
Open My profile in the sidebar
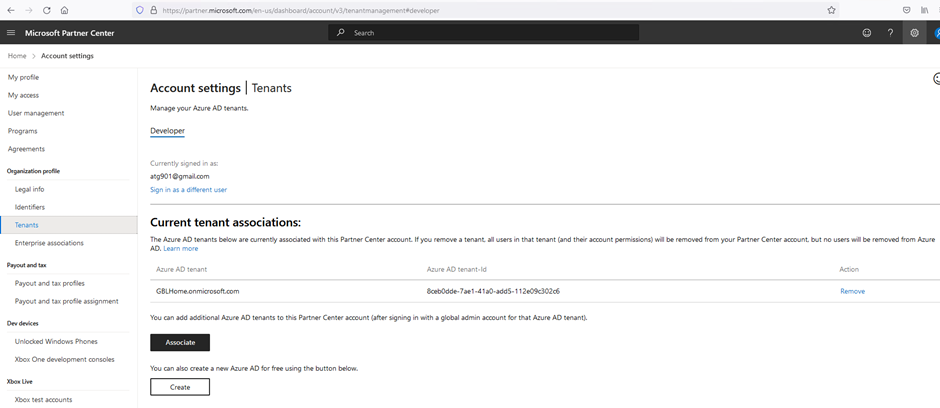[23, 77]
